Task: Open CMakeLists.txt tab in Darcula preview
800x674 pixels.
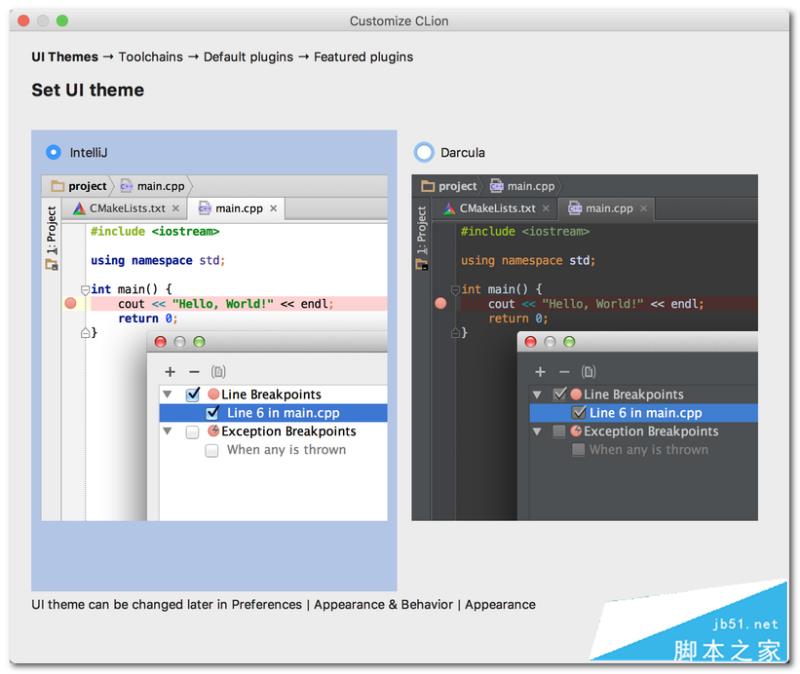Action: [495, 208]
